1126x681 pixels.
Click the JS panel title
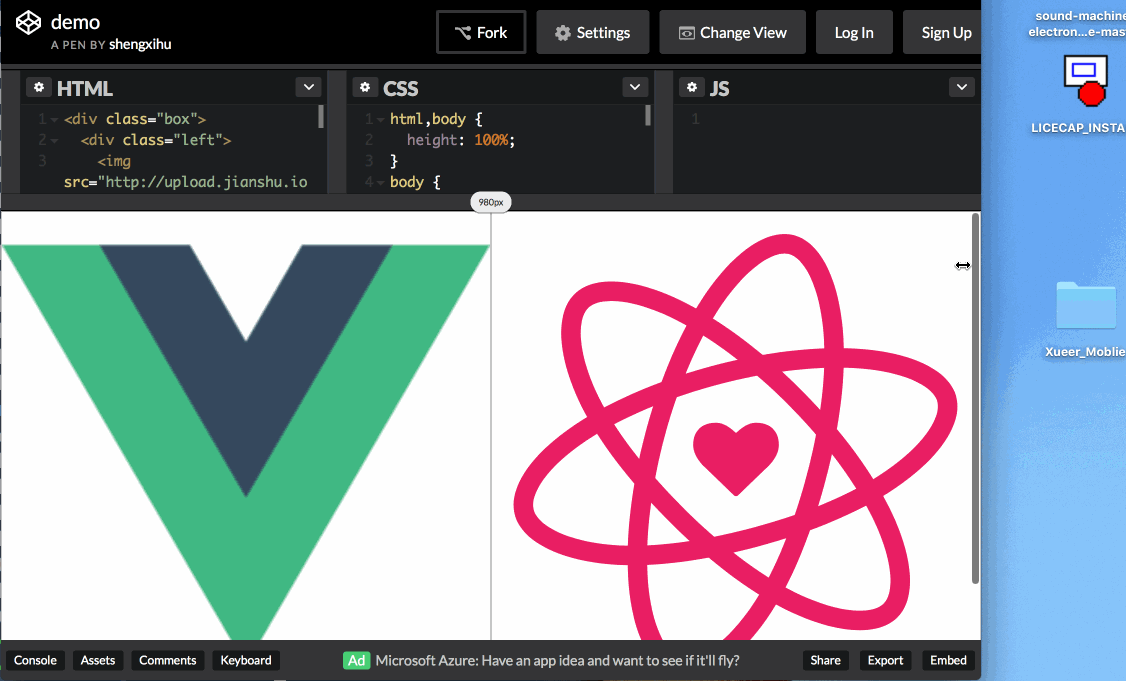coord(720,88)
